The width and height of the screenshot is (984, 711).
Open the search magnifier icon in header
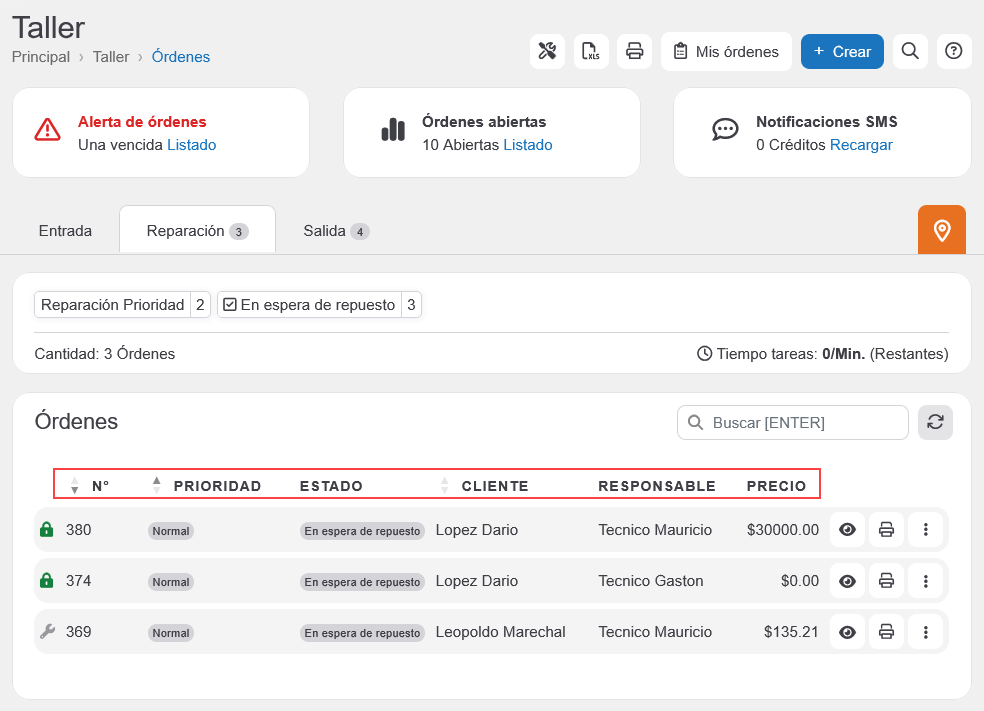click(x=909, y=51)
